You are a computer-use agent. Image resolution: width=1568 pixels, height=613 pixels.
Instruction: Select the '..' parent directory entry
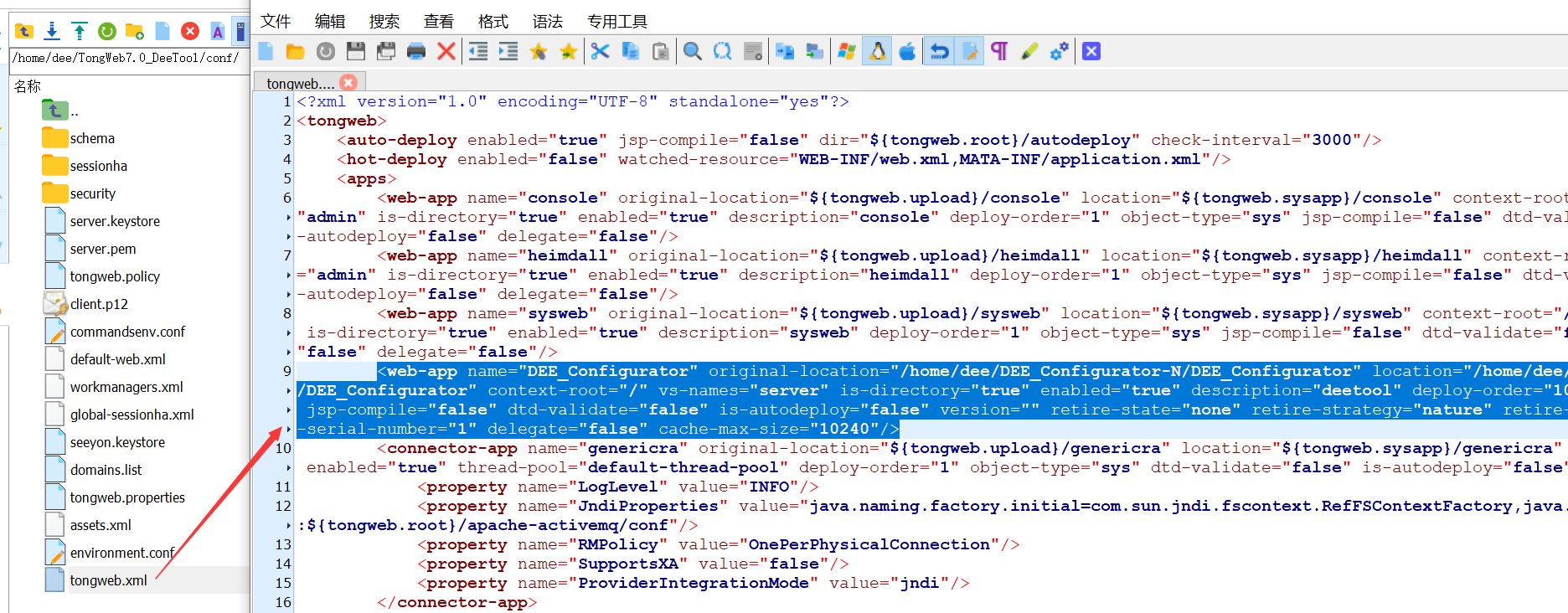(60, 111)
